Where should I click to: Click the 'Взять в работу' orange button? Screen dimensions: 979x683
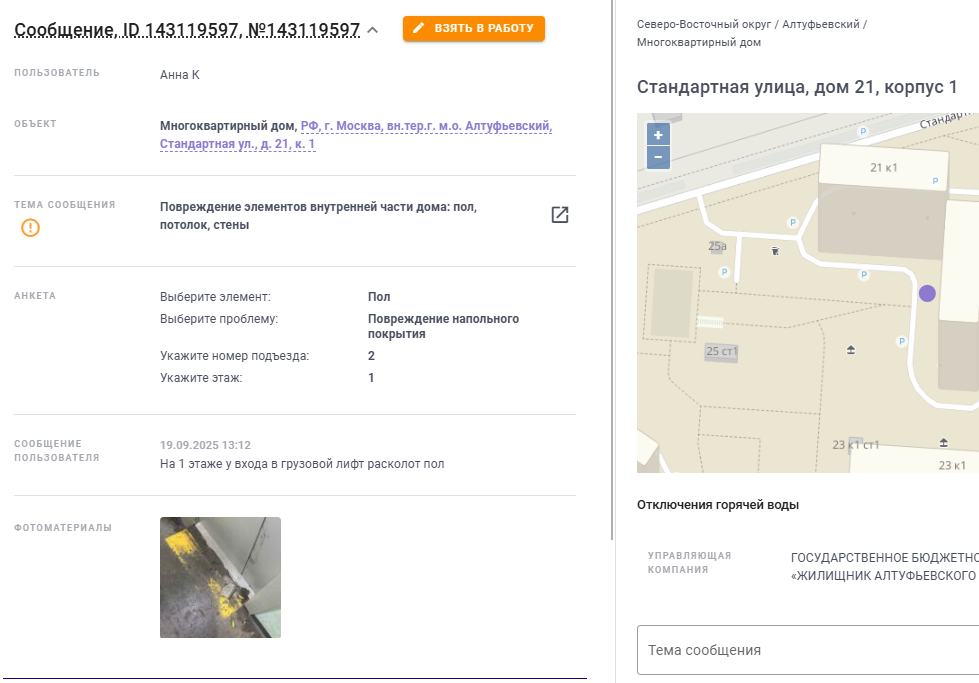coord(473,29)
